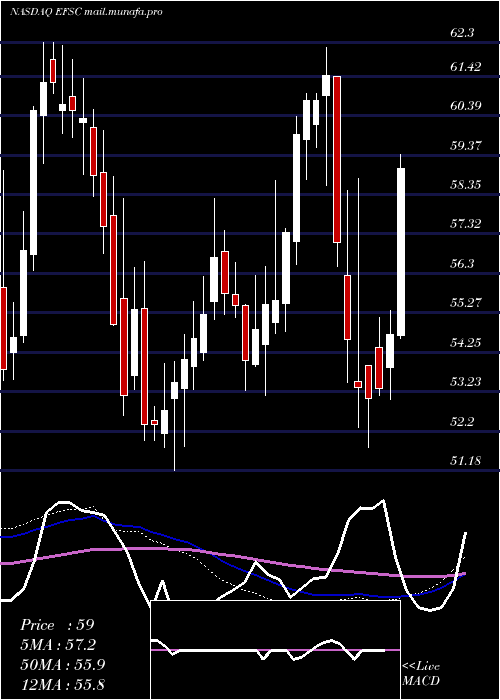Select the 59.37 price axis label

tap(466, 145)
